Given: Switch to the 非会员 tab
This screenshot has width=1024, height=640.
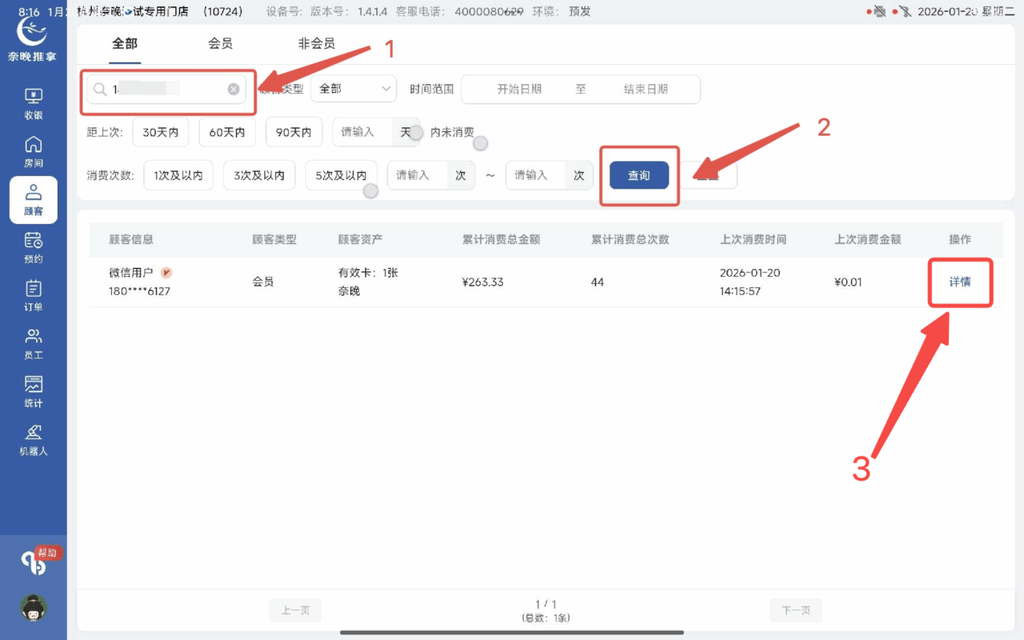Looking at the screenshot, I should tap(319, 44).
